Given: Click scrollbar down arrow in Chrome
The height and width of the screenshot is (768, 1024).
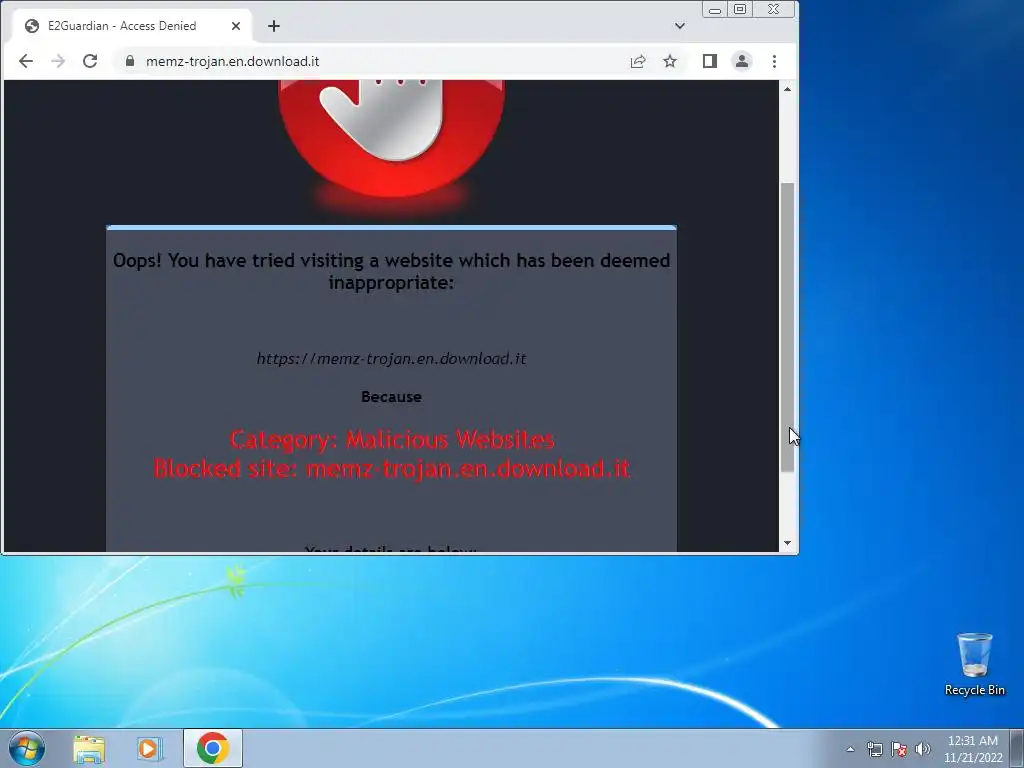Looking at the screenshot, I should tap(788, 543).
